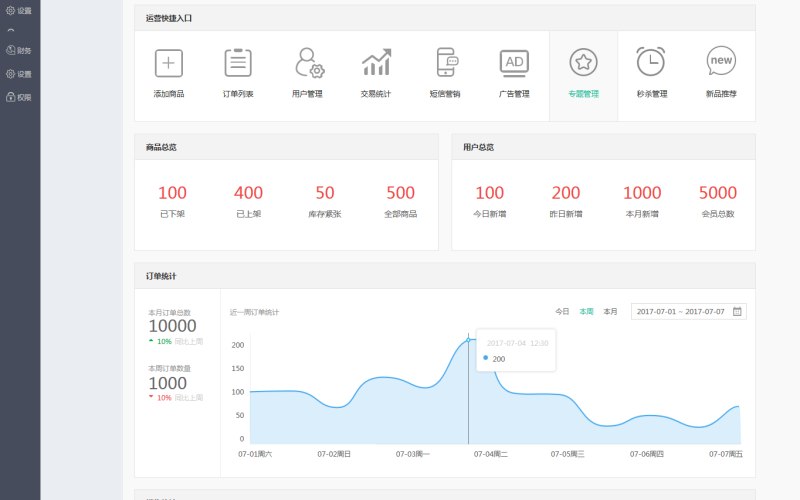Open the 交易统计 transaction statistics shortcut
This screenshot has height=500, width=800.
tap(376, 73)
